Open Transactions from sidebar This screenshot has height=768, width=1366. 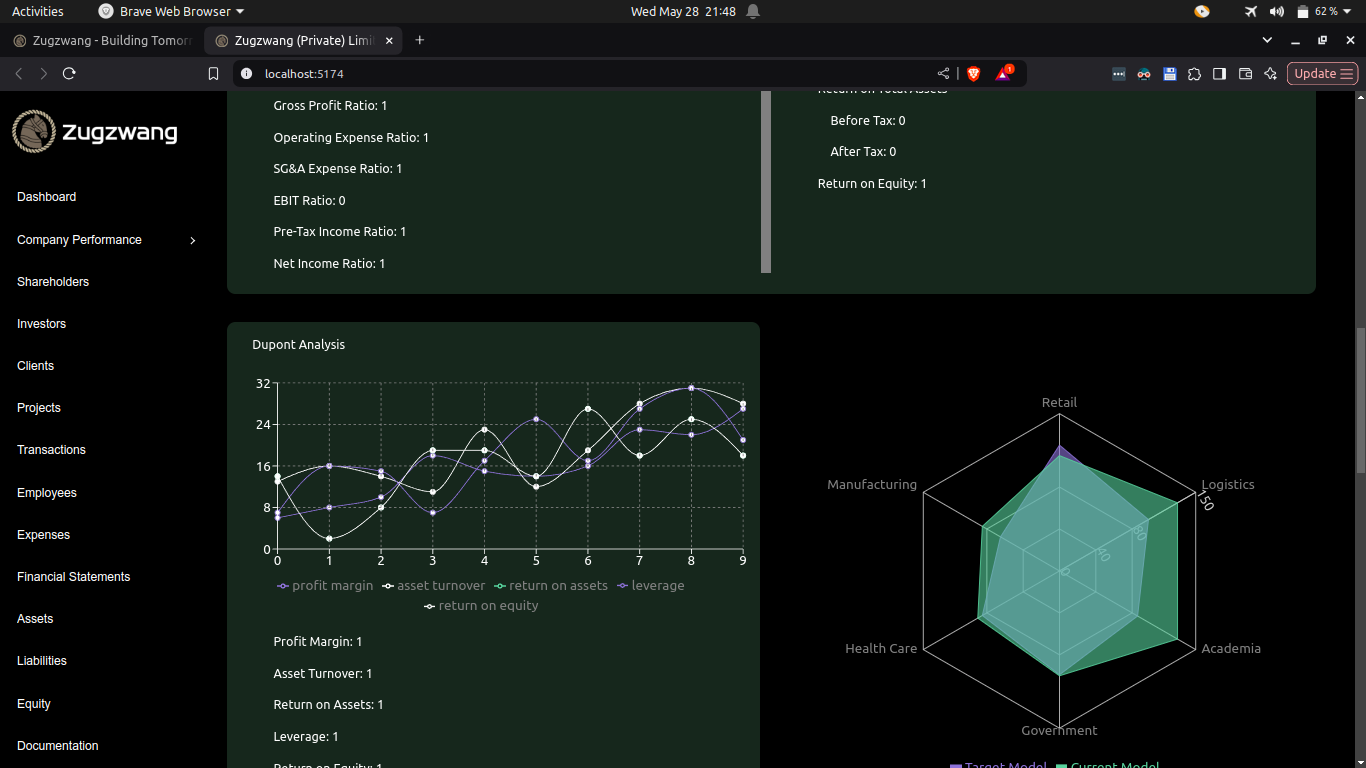(51, 450)
